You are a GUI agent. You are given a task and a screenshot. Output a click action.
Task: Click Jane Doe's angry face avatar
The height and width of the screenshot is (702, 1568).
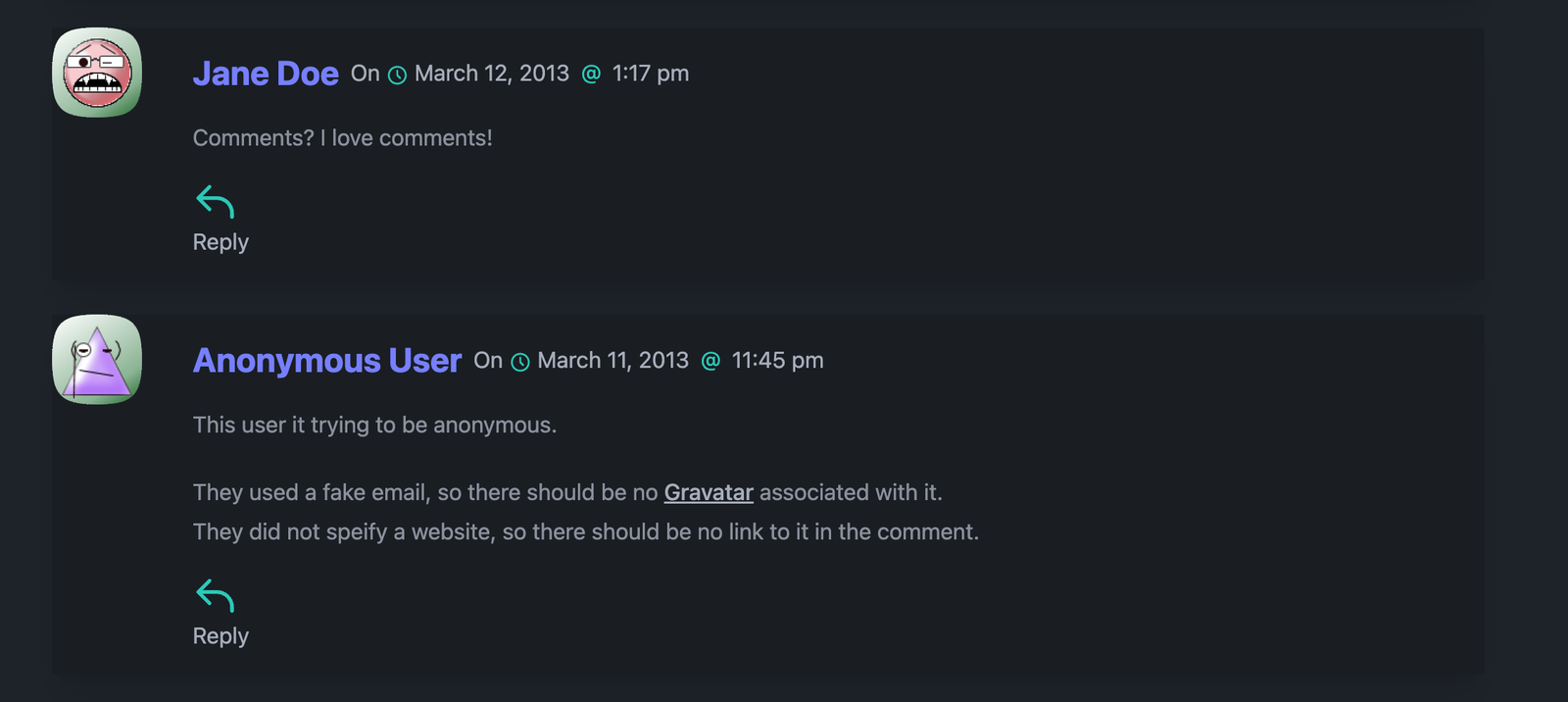(96, 74)
